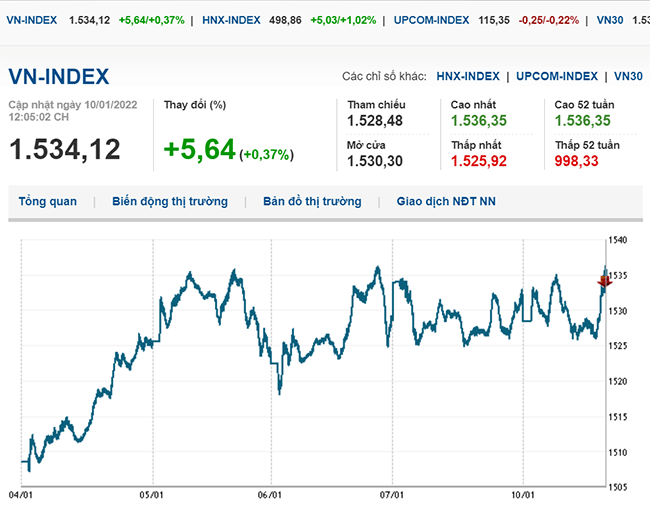Screen dimensions: 650x510
Task: Select VN30 link under Các chỉ số khác
Action: (628, 76)
